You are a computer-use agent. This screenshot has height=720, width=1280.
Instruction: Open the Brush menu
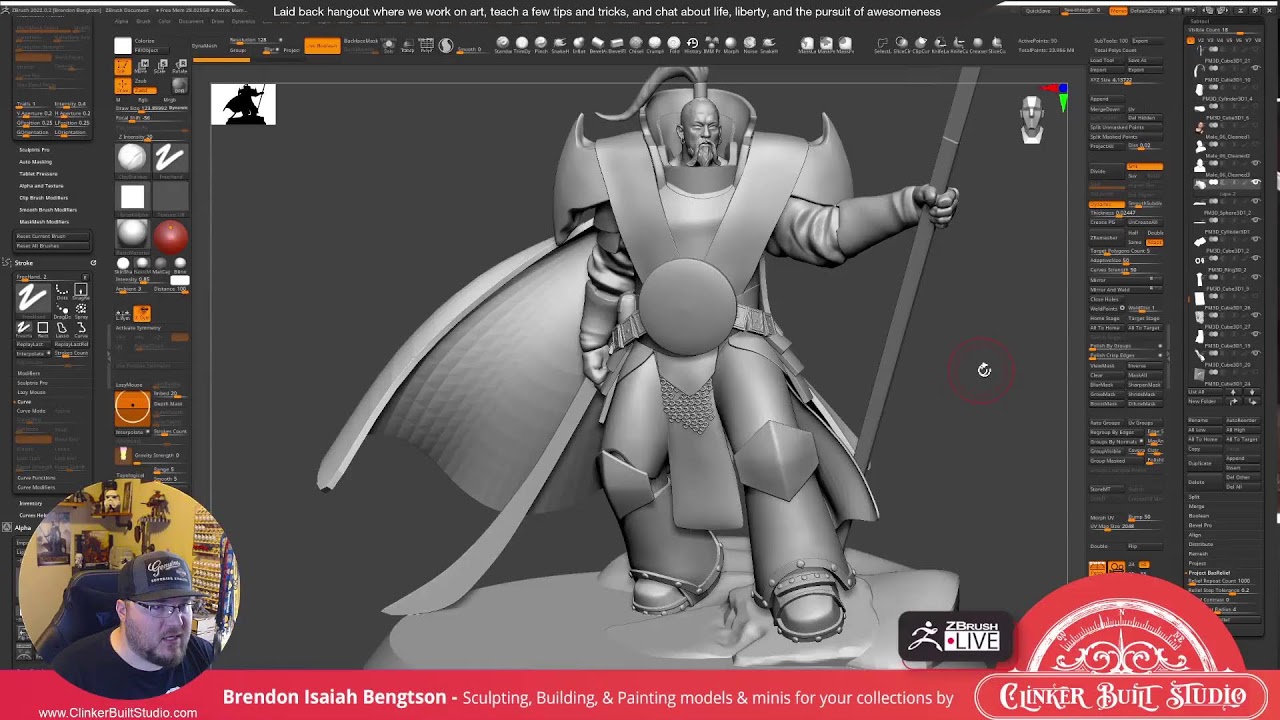(x=143, y=21)
